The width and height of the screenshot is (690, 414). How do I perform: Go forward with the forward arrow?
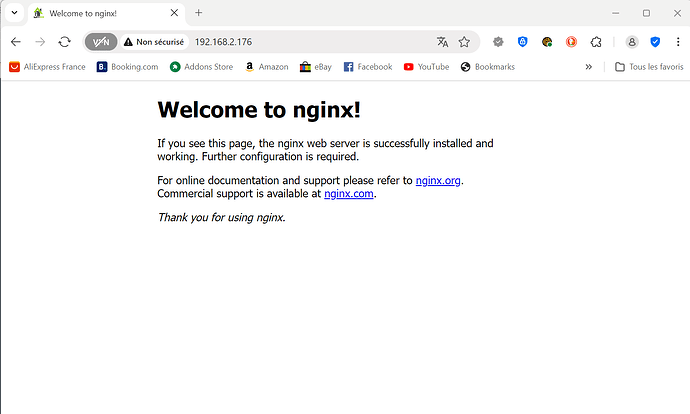pos(40,42)
